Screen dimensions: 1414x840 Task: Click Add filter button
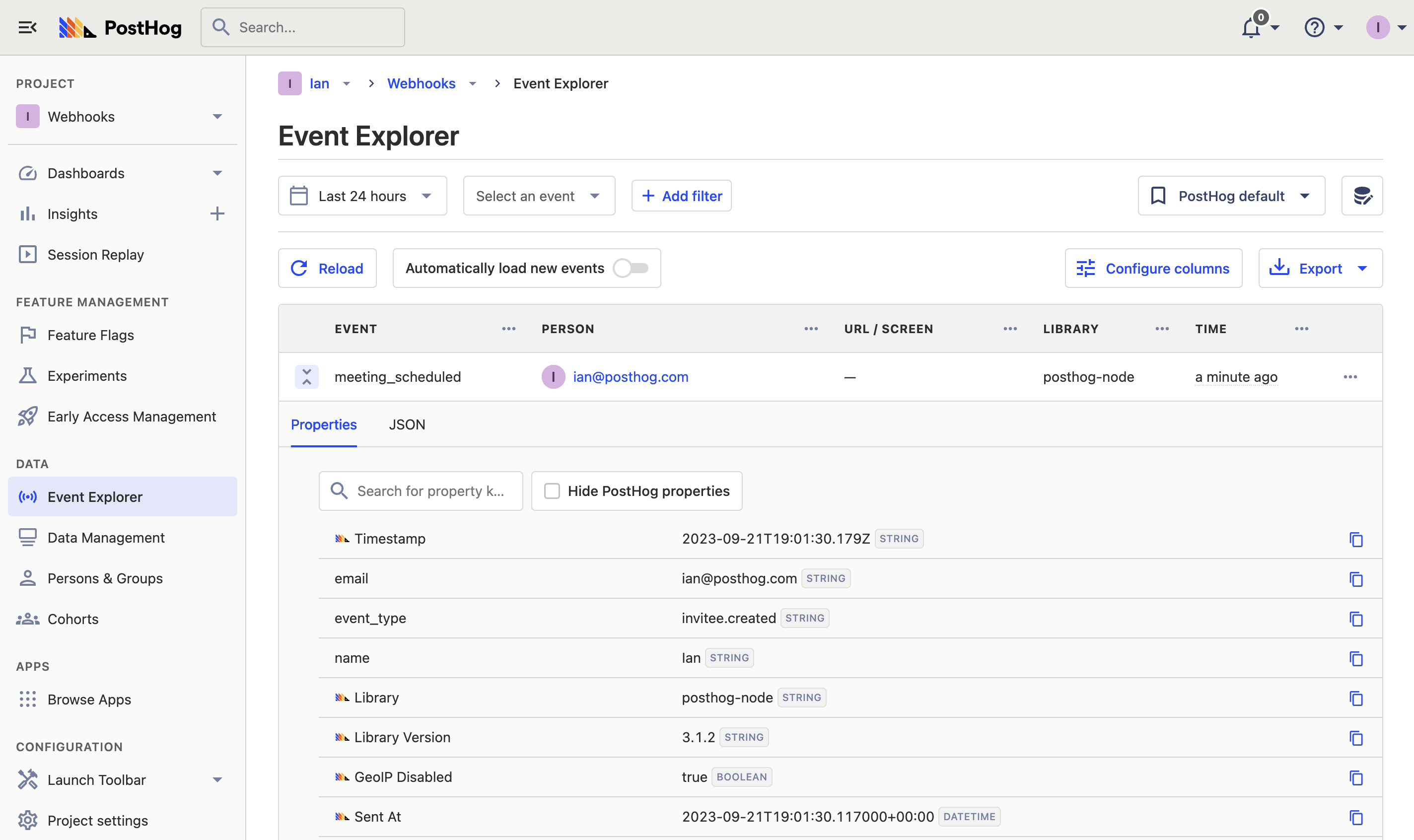[x=682, y=196]
